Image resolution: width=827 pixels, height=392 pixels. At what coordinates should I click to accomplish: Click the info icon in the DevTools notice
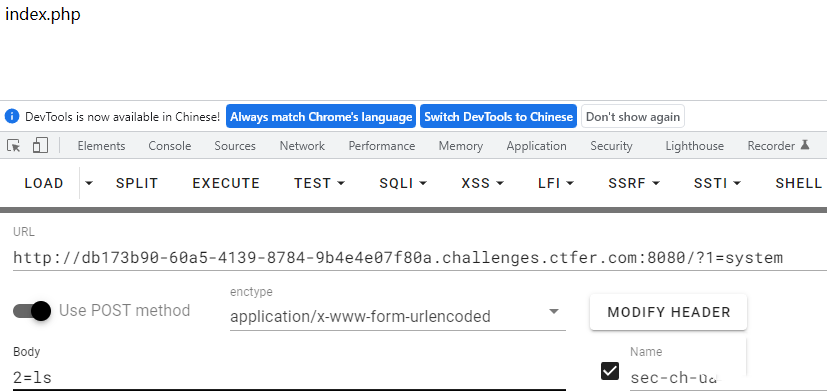coord(12,117)
